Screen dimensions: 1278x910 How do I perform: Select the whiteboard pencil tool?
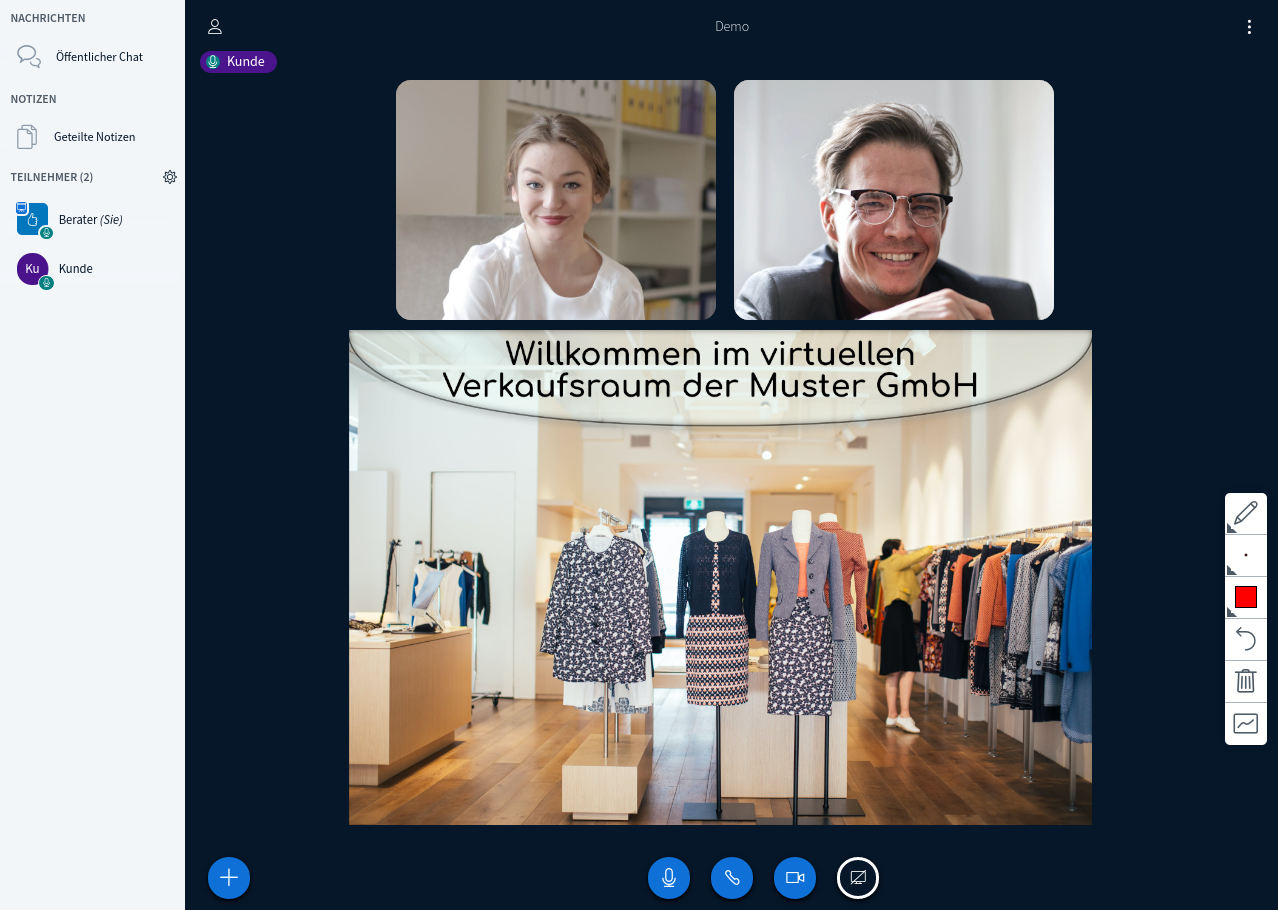click(x=1246, y=514)
